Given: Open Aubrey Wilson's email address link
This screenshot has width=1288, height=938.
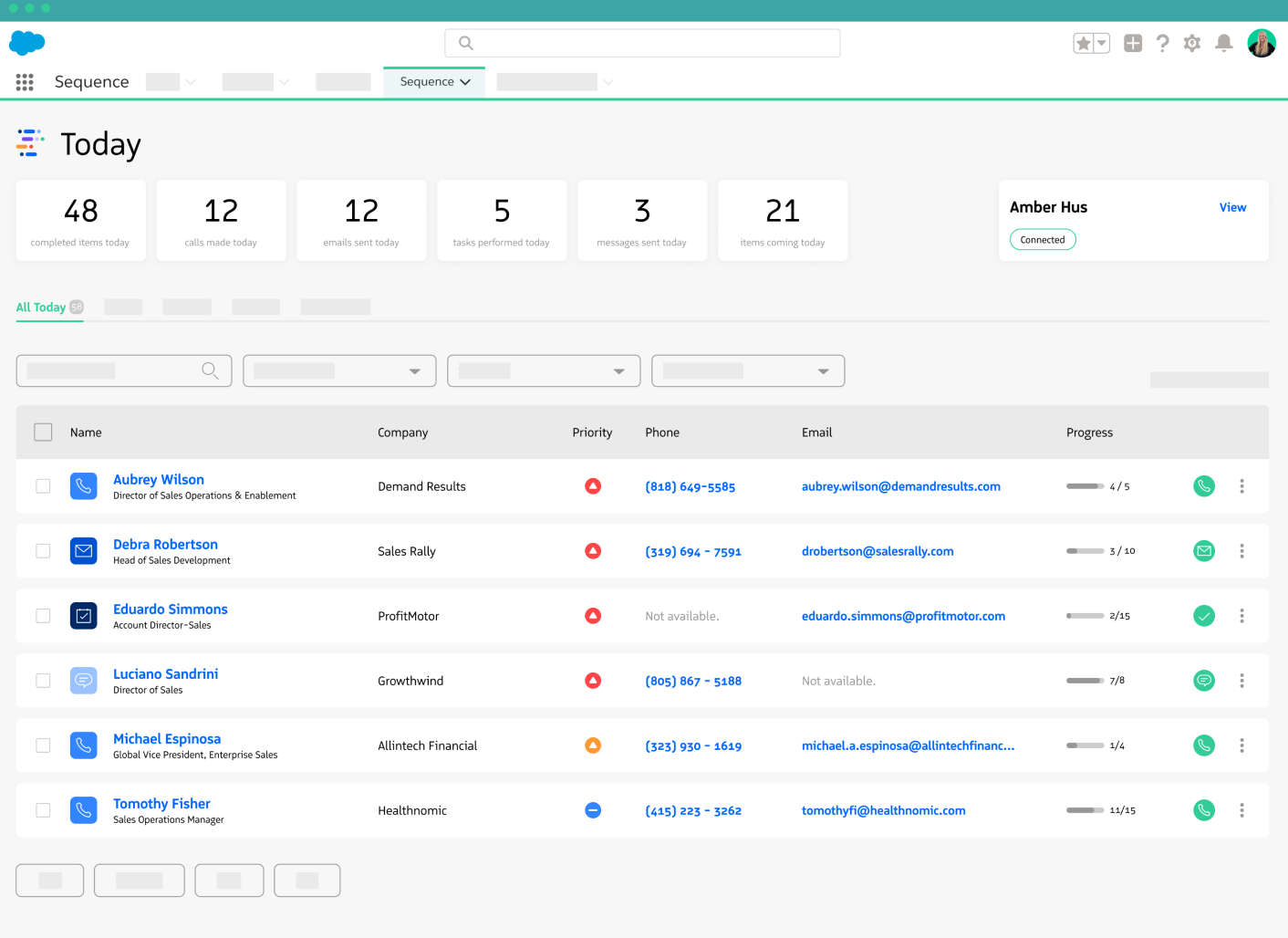Looking at the screenshot, I should click(900, 486).
